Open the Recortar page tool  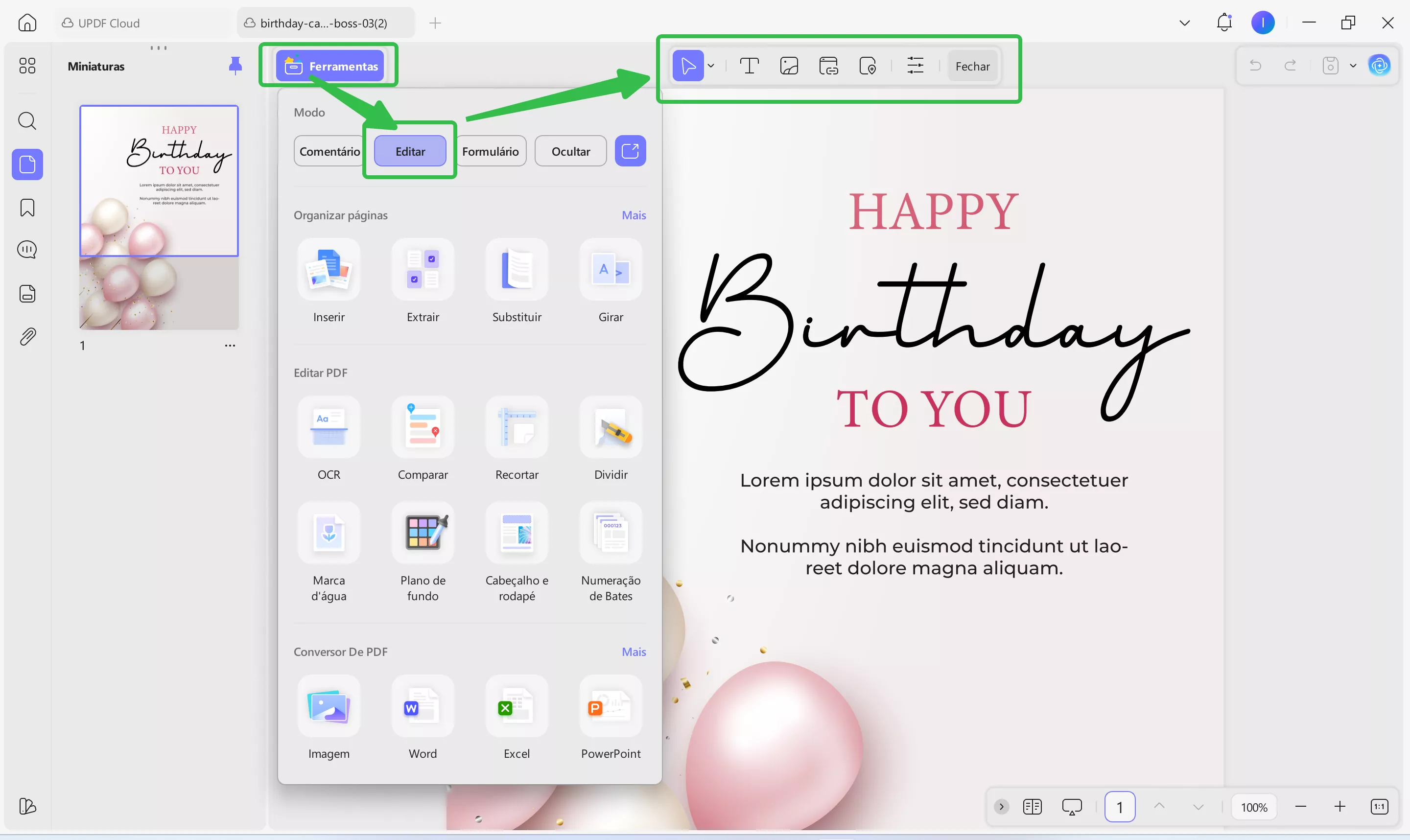(x=516, y=428)
